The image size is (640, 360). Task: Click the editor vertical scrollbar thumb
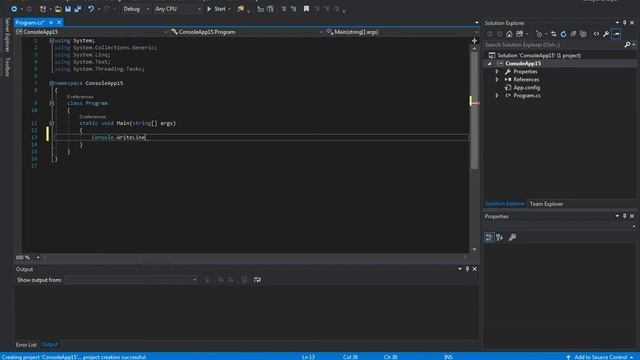click(x=474, y=110)
